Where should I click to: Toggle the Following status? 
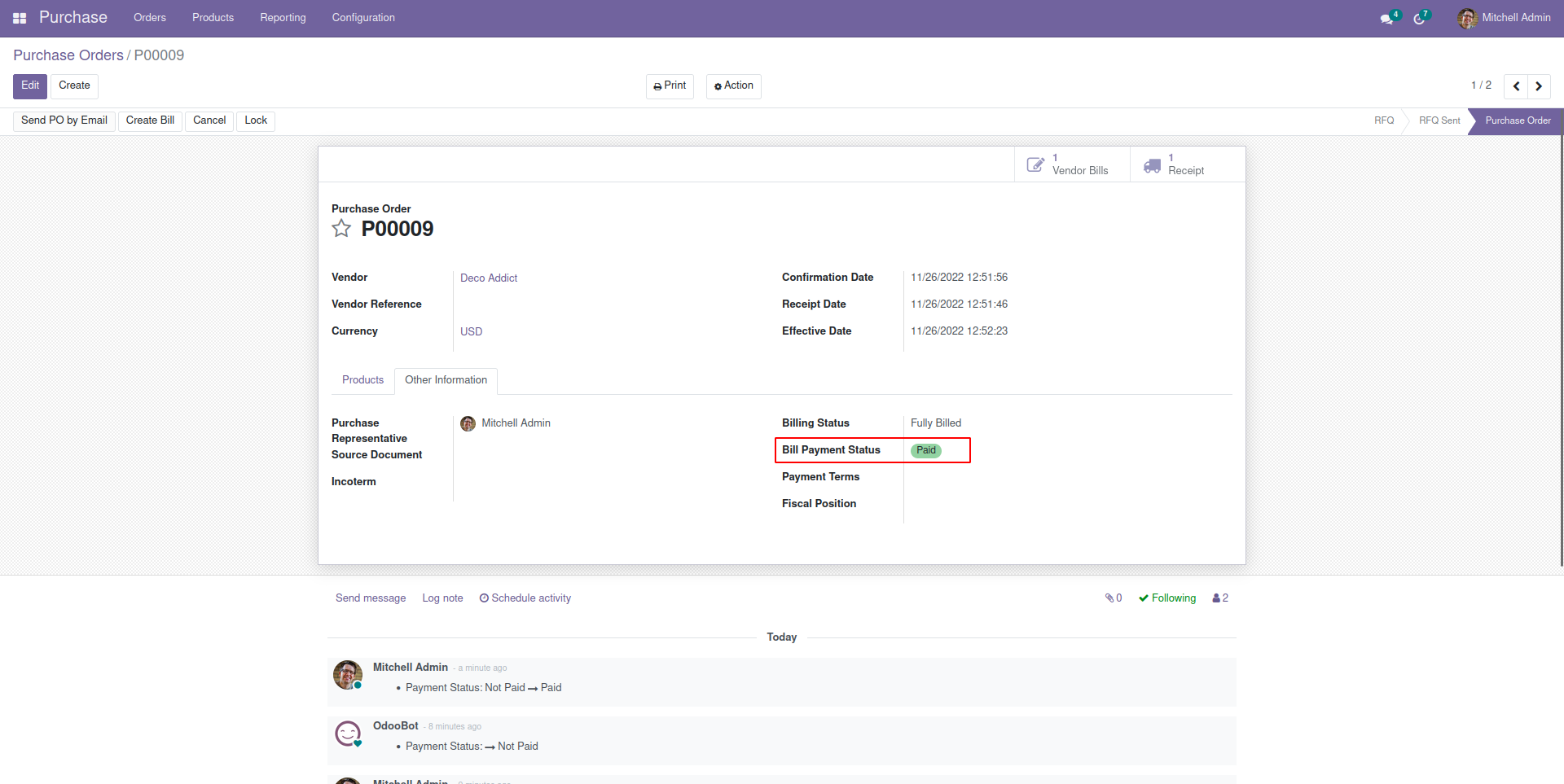(x=1167, y=598)
